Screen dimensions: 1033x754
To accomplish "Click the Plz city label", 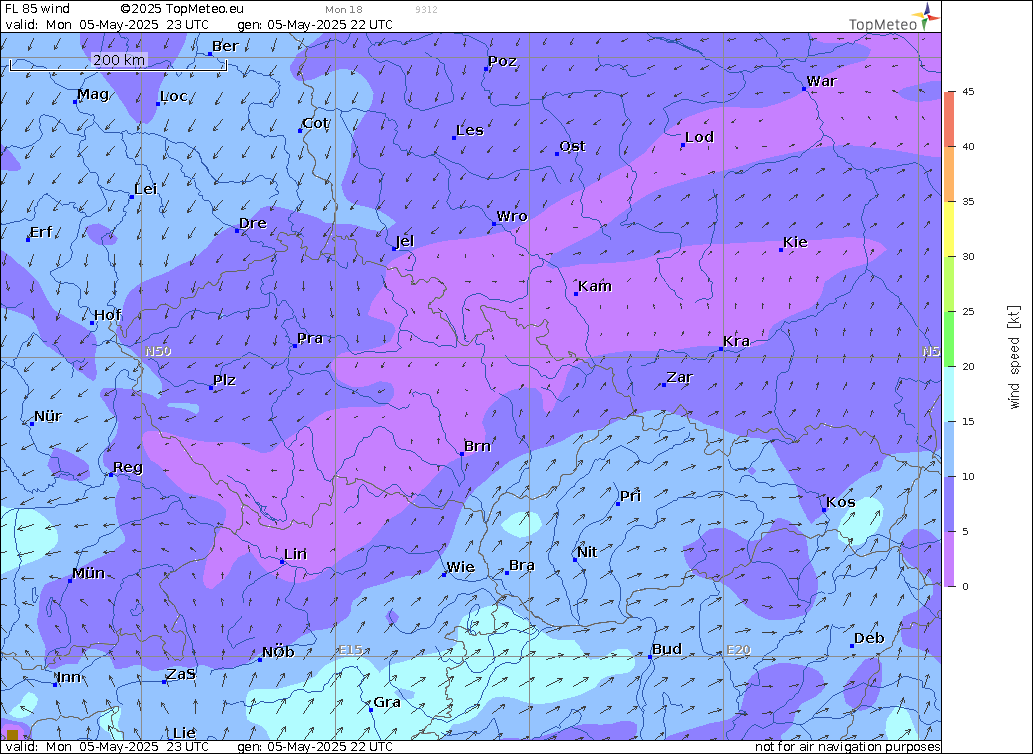I will tap(225, 380).
